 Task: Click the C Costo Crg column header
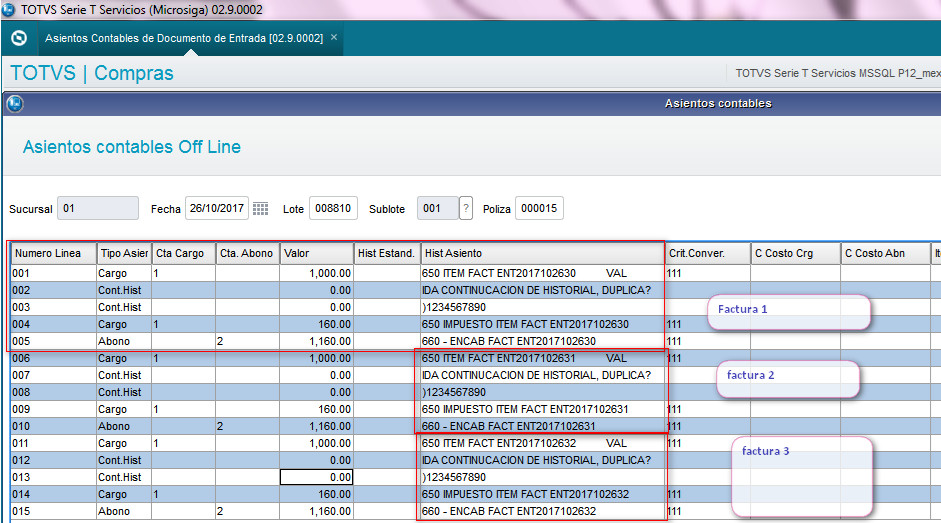tap(796, 253)
